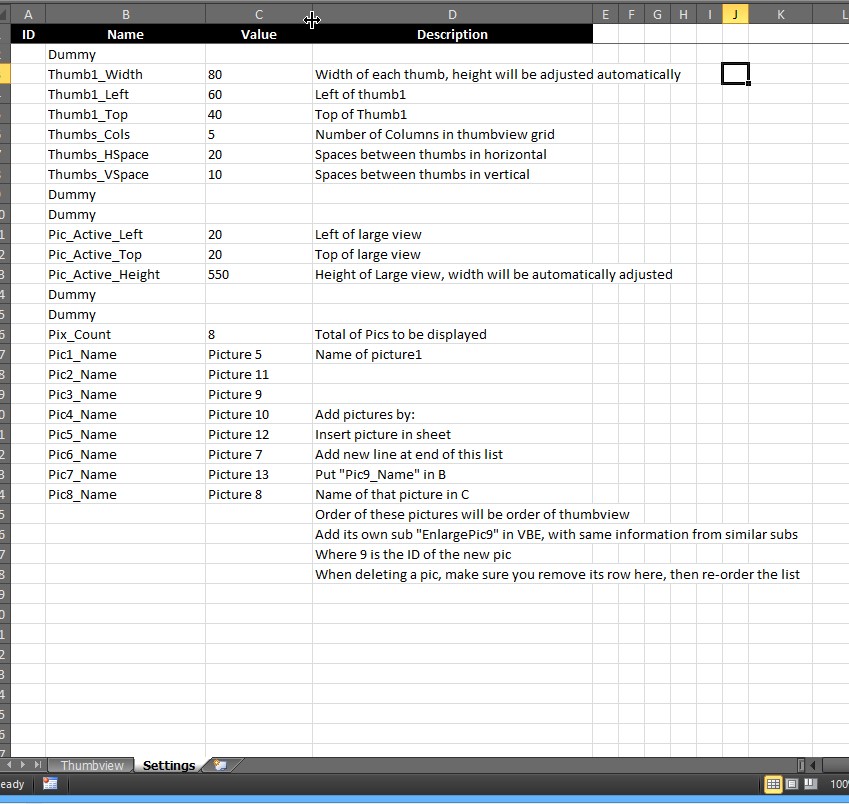Select cell 'Pix_Count'
The width and height of the screenshot is (849, 804).
(126, 335)
